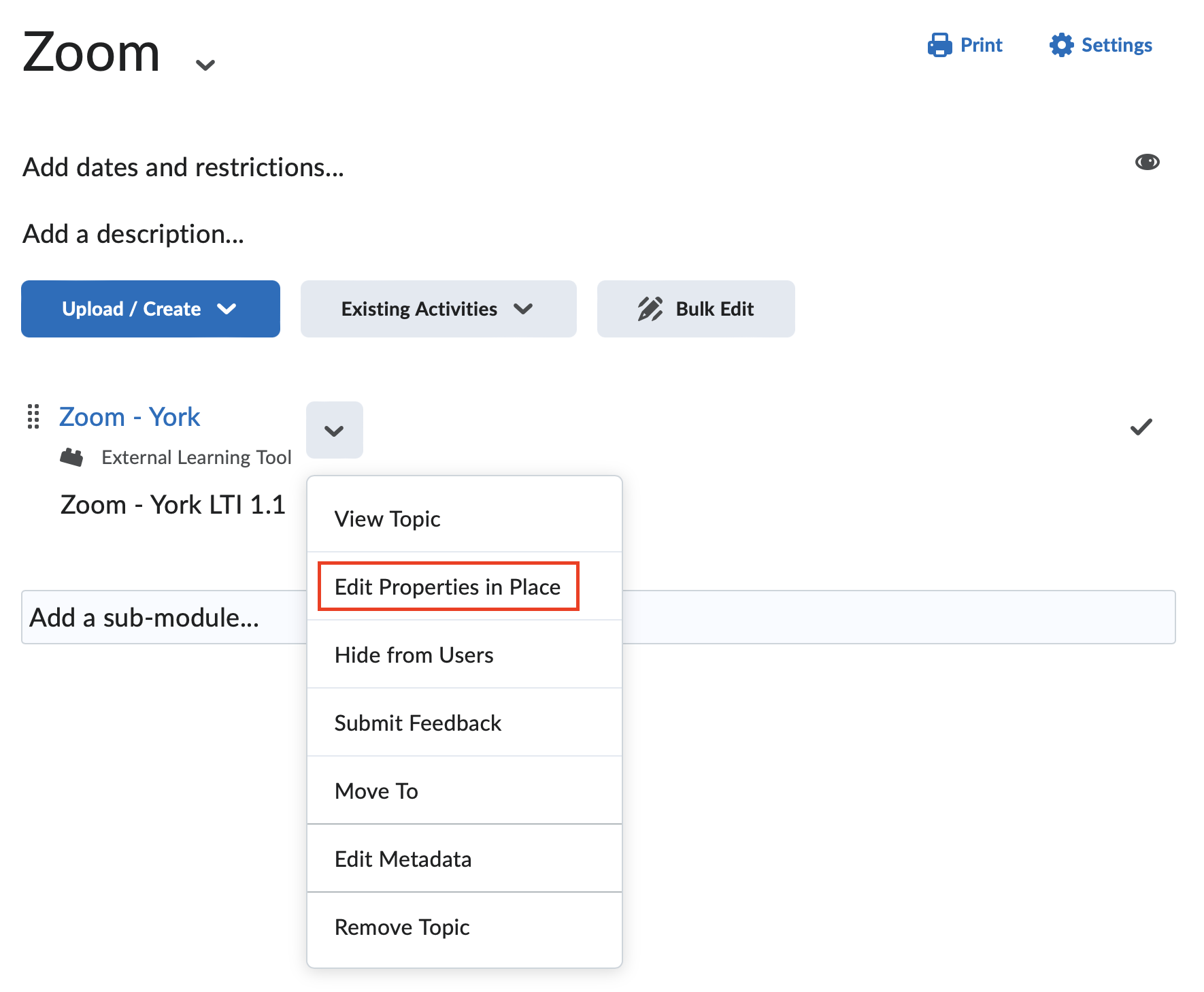Choose Submit Feedback in context menu
The width and height of the screenshot is (1204, 992).
coord(418,723)
